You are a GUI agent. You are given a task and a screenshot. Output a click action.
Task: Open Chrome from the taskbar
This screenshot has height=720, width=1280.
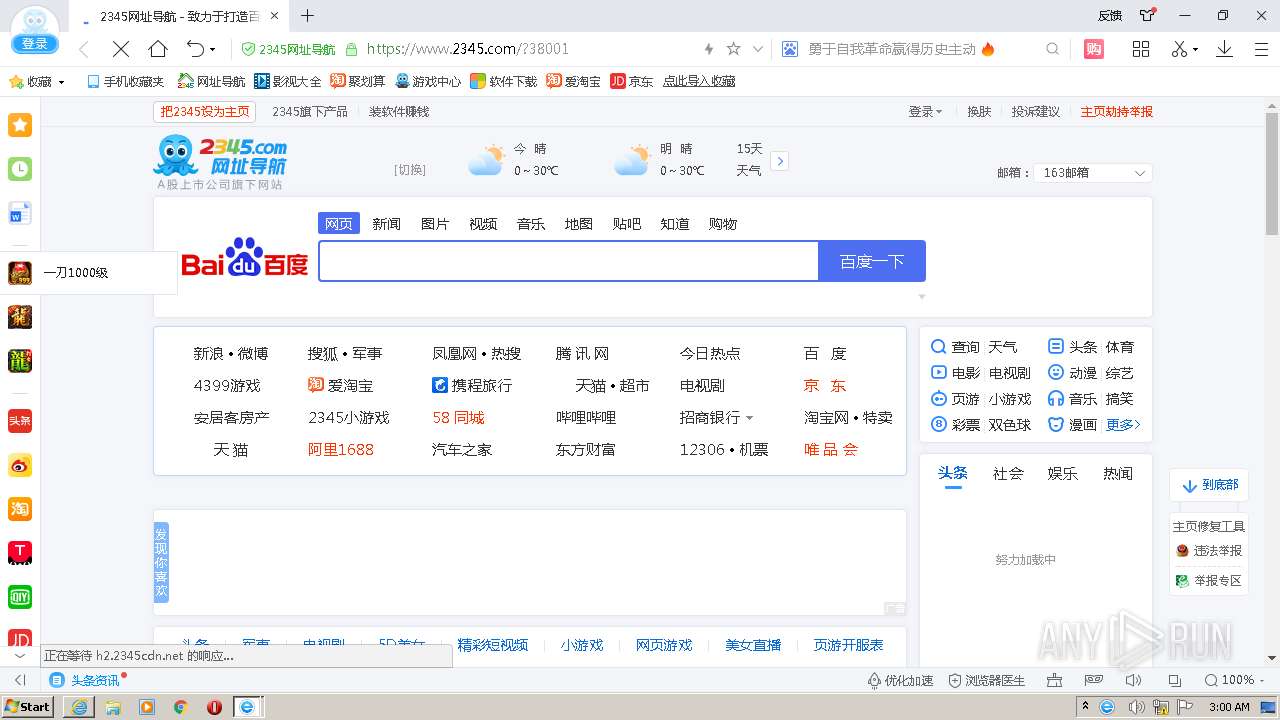click(x=181, y=706)
